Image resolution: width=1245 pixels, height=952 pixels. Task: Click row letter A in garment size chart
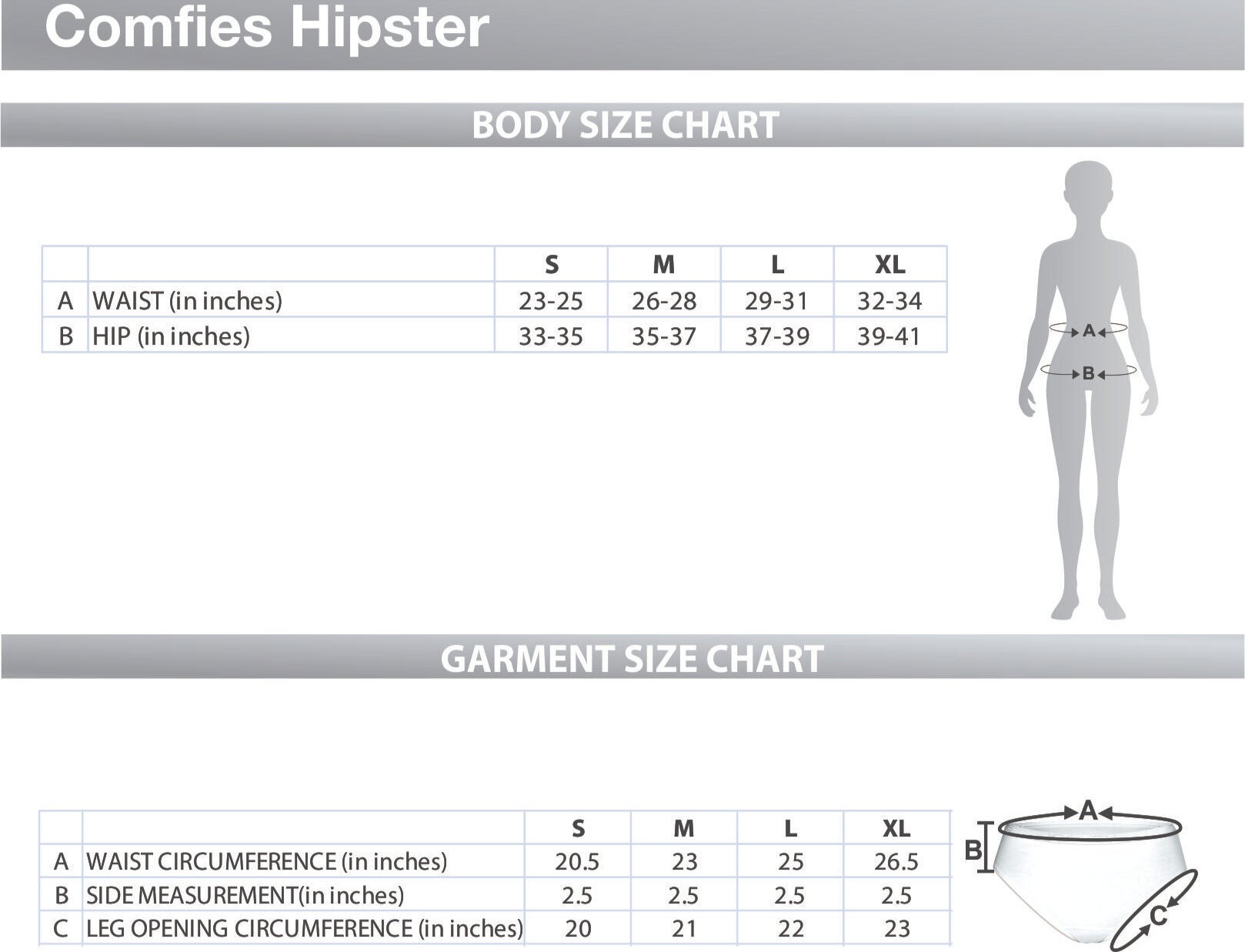(62, 862)
